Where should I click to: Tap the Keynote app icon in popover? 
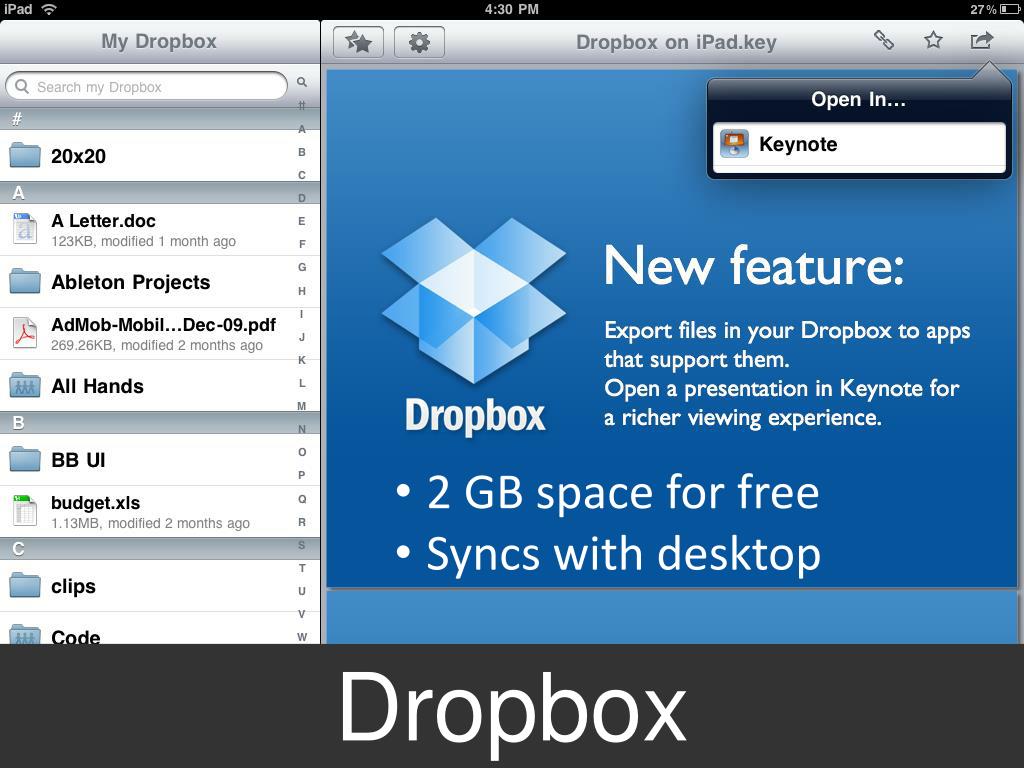[734, 144]
